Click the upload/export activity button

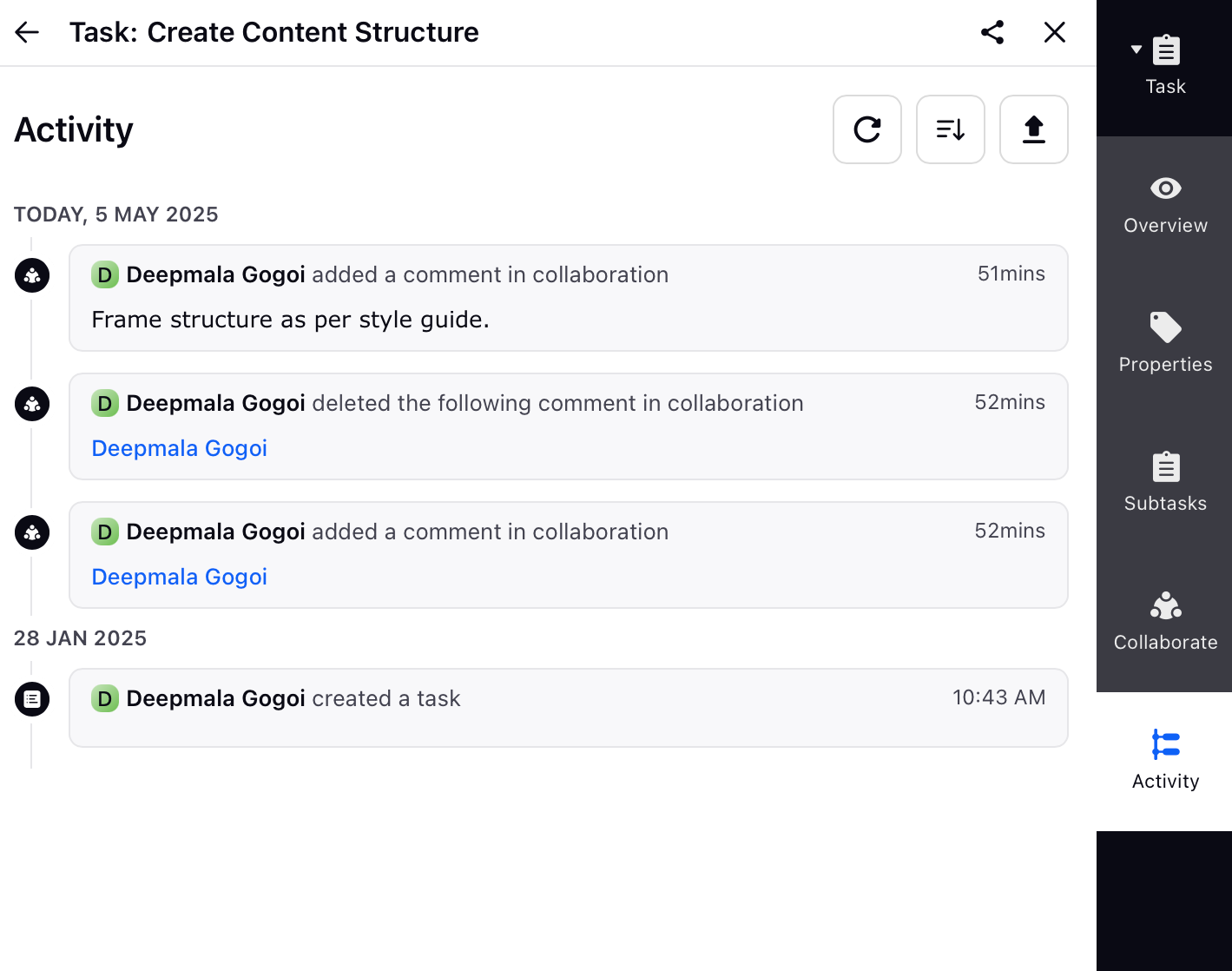(1034, 129)
